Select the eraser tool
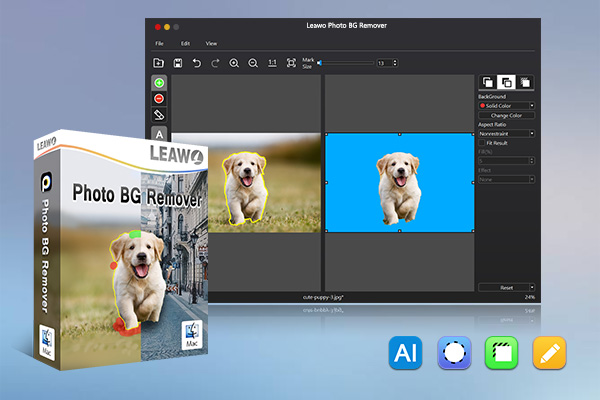Viewport: 600px width, 400px height. click(x=159, y=115)
